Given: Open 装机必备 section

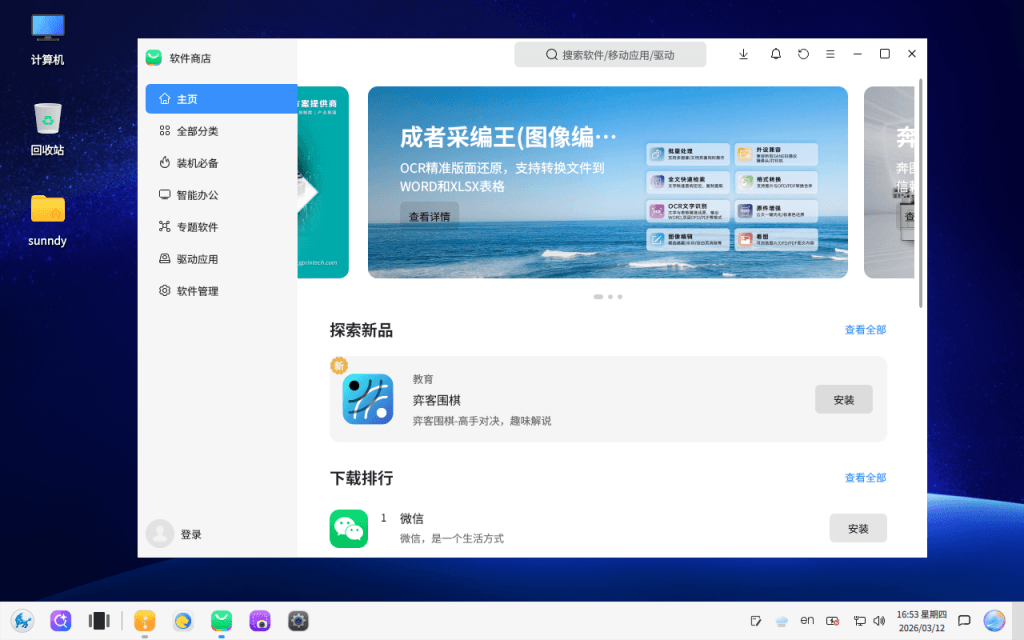Looking at the screenshot, I should 221,163.
